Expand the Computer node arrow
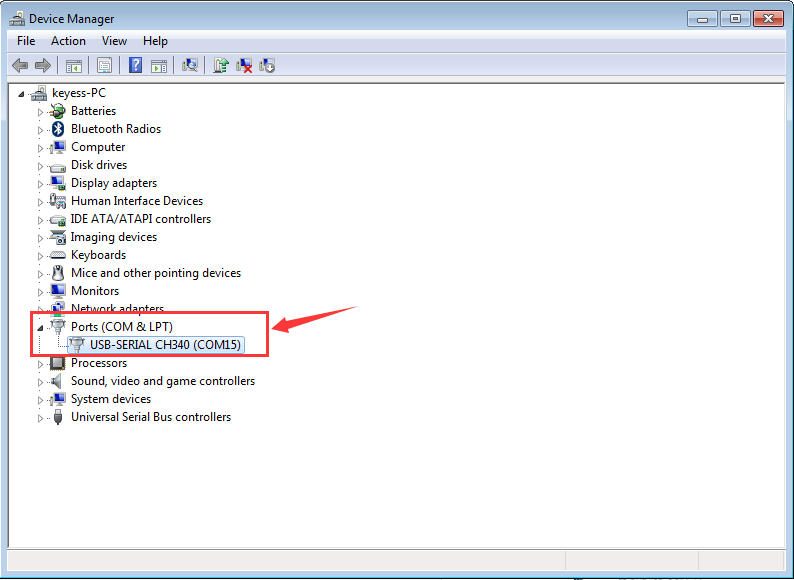 [x=40, y=148]
